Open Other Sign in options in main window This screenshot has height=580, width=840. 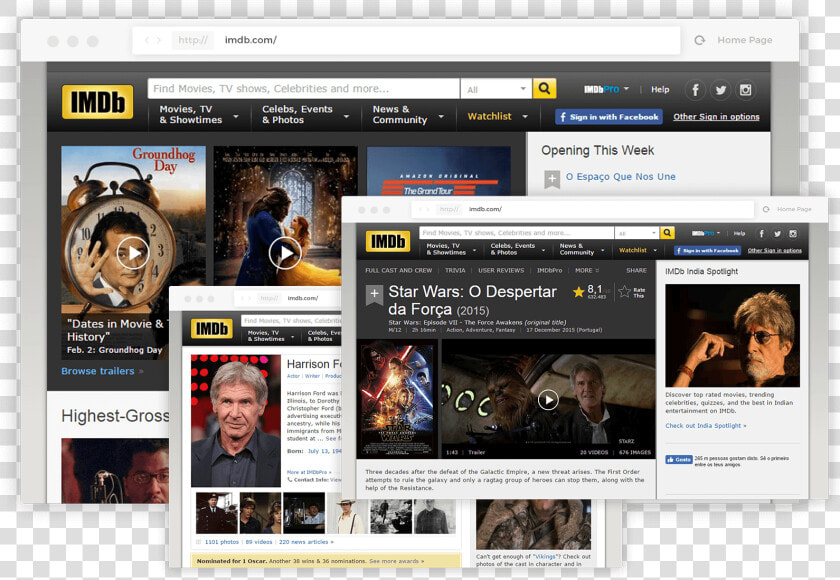[716, 117]
